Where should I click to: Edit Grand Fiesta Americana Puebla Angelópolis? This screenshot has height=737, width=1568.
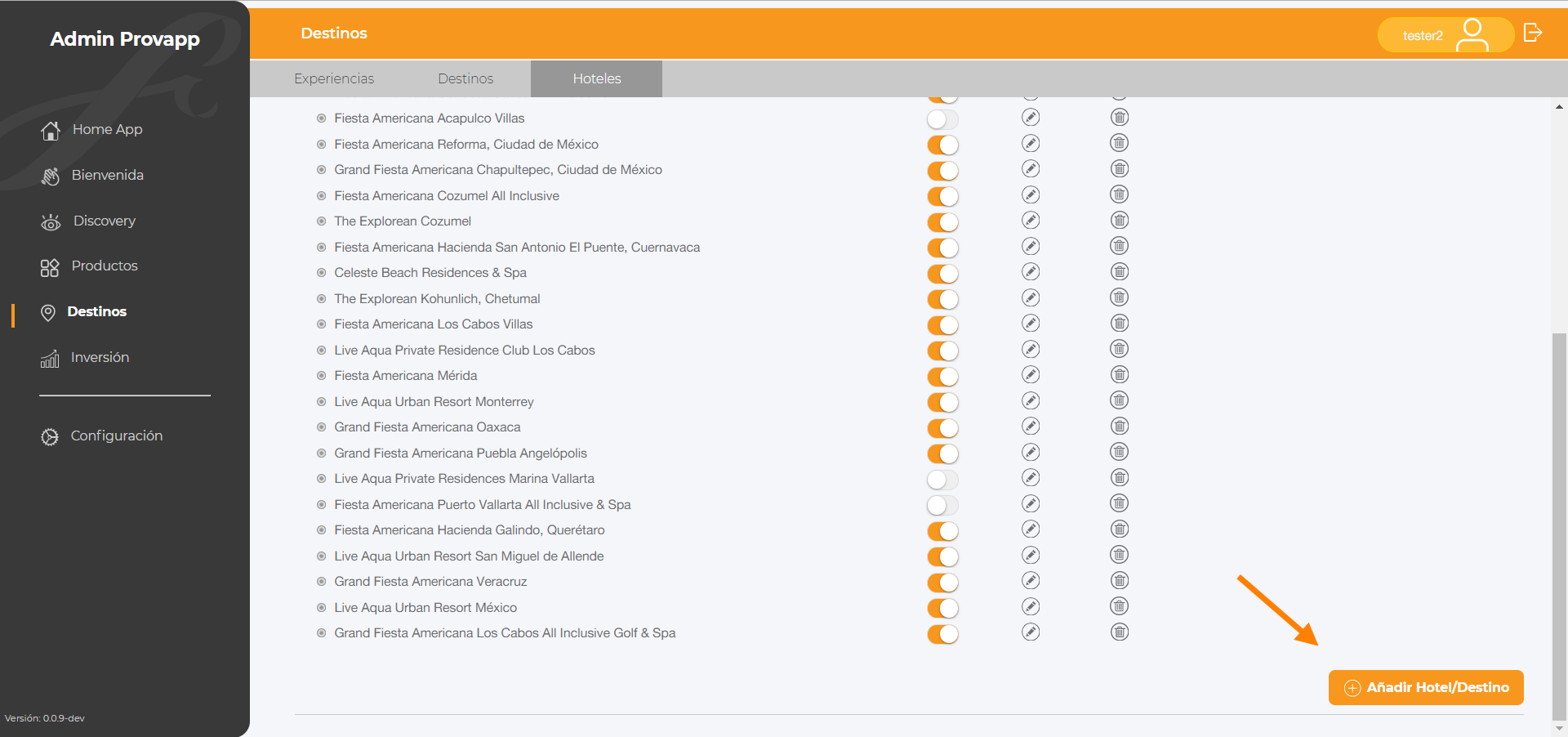click(x=1031, y=453)
